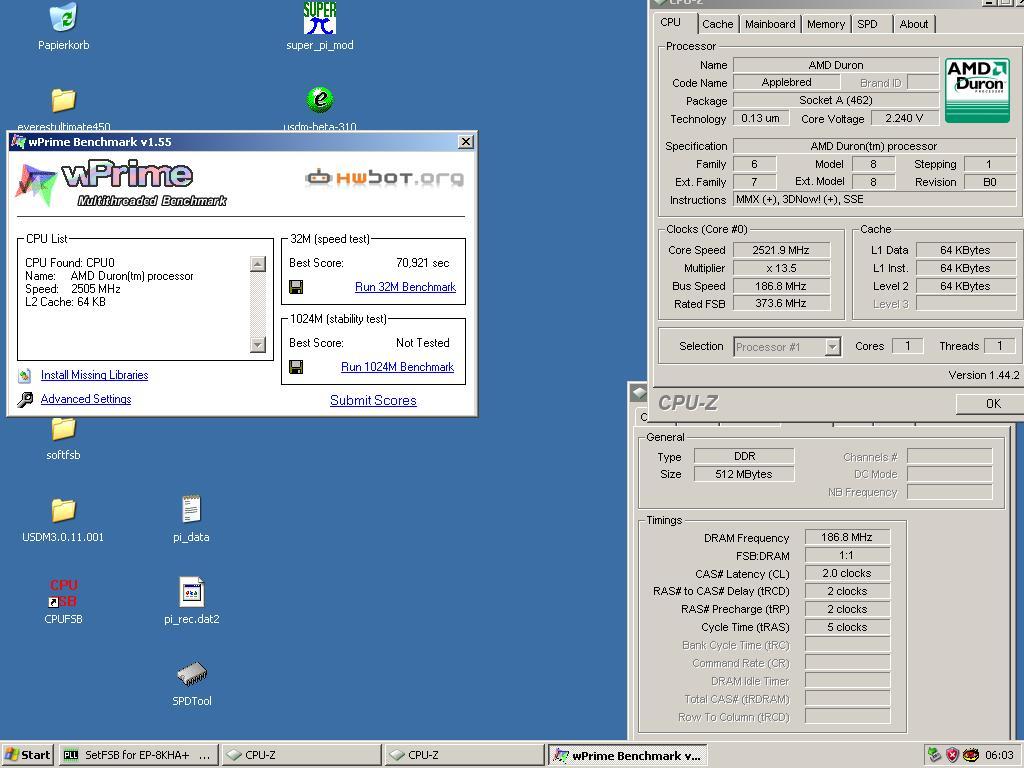Switch to first CPU-Z taskbar button
Image resolution: width=1024 pixels, height=768 pixels.
click(301, 755)
